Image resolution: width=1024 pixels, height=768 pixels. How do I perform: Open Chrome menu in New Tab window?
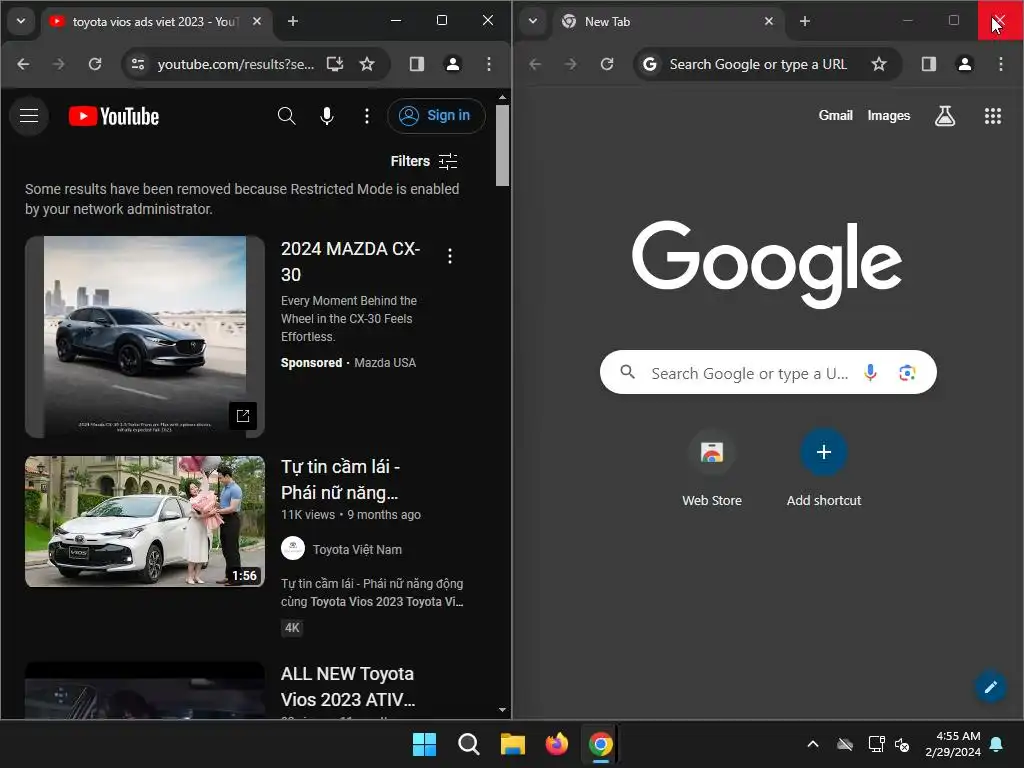(1000, 64)
